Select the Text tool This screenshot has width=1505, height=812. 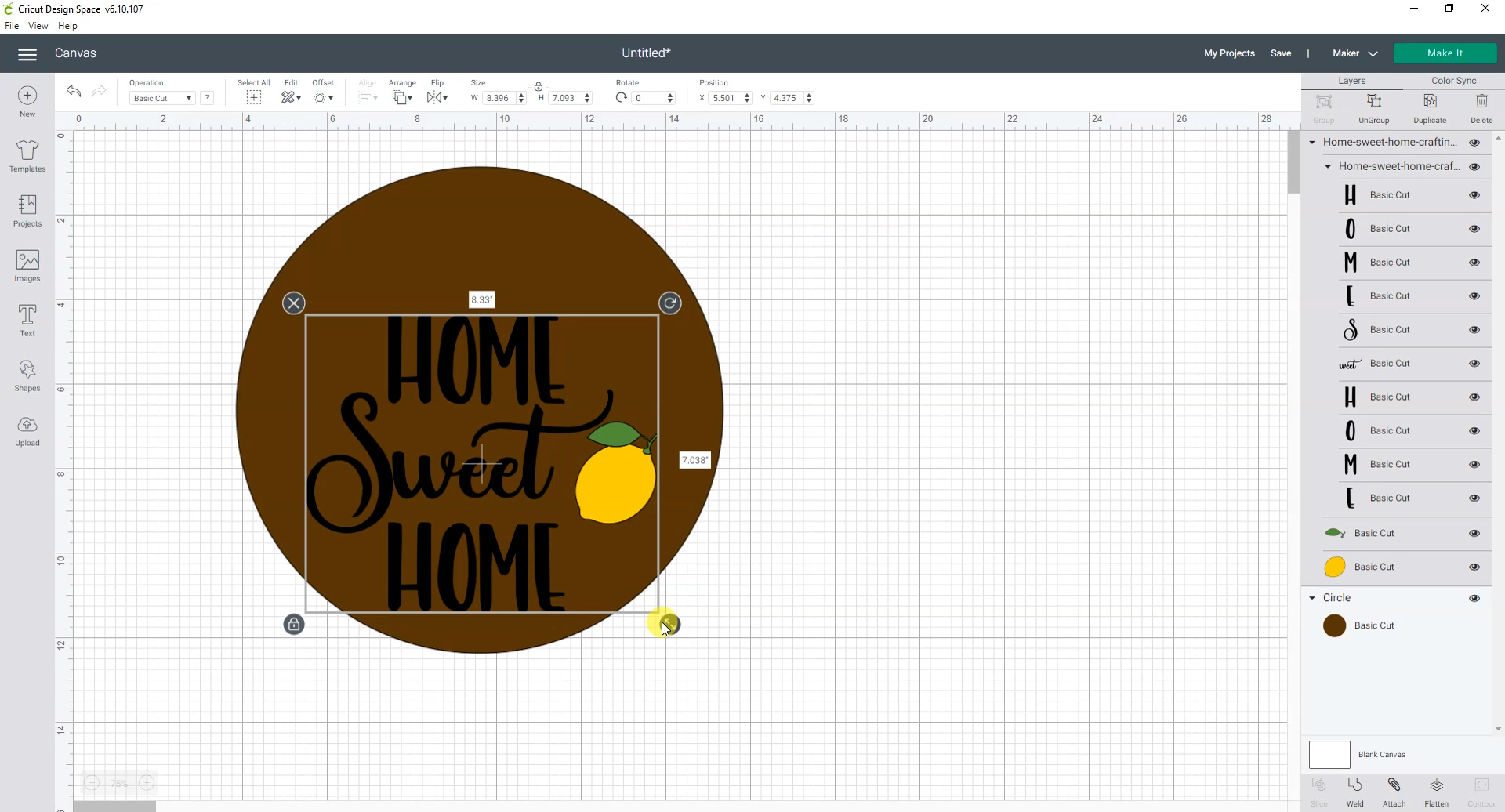[x=27, y=321]
